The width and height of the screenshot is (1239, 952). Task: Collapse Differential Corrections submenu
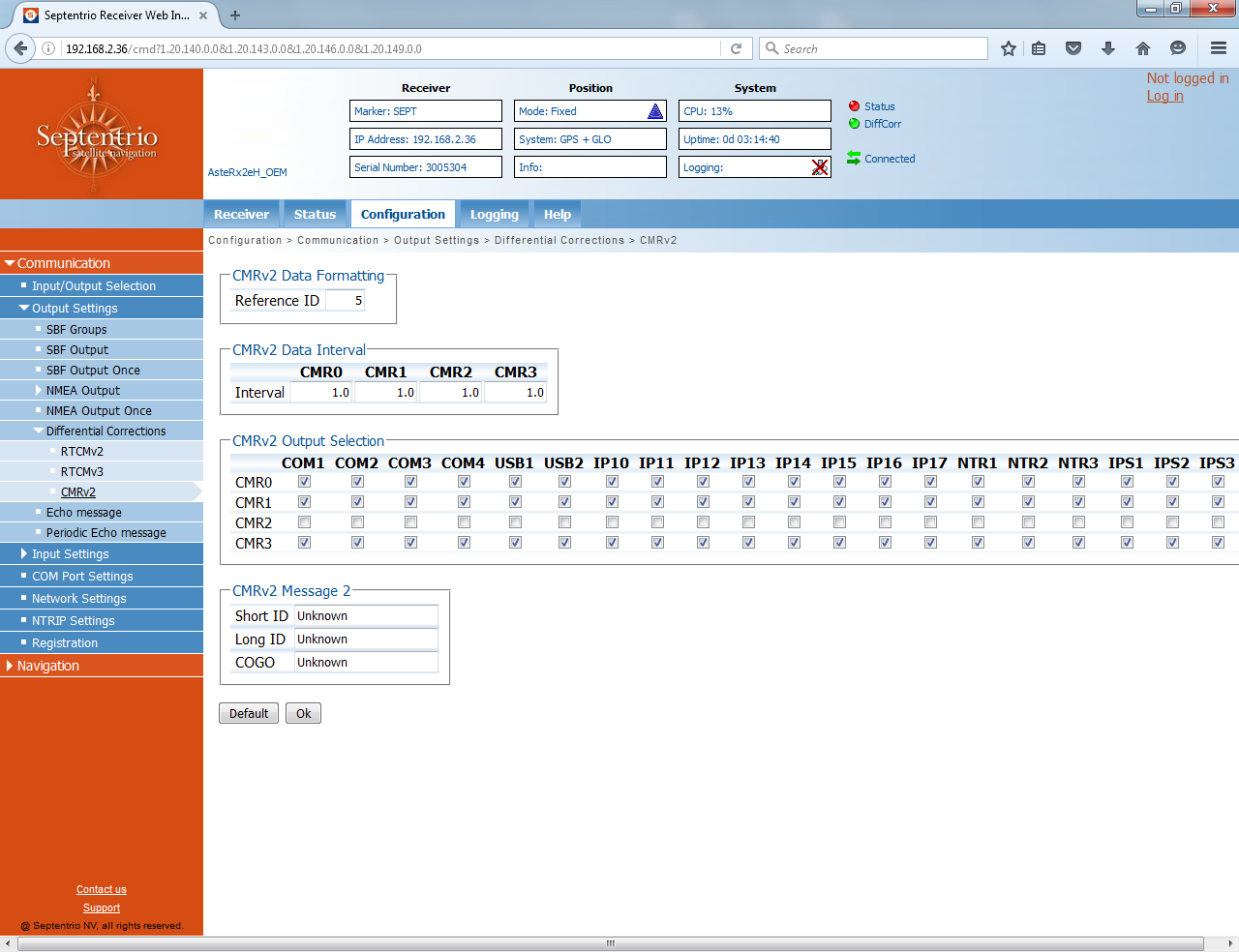pos(39,431)
